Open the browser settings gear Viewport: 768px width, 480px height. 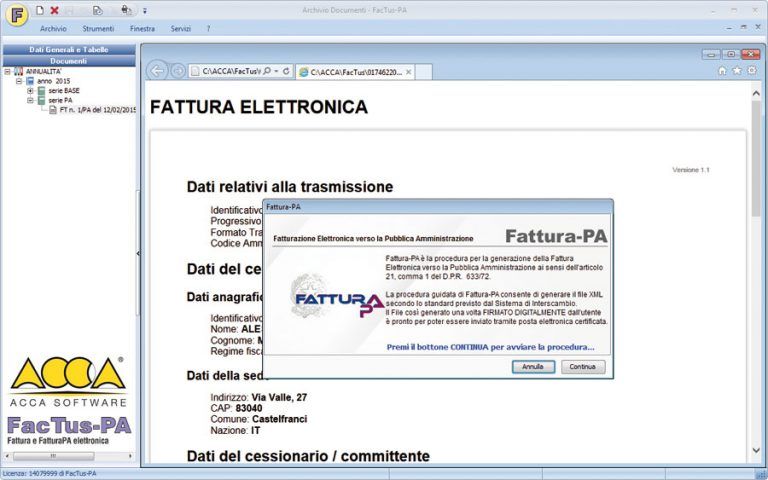coord(752,71)
